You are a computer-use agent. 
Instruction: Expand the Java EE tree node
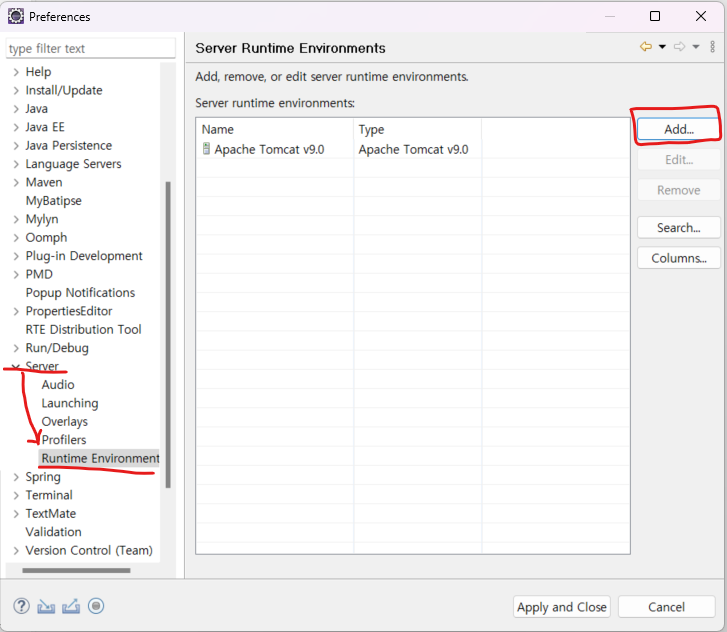coord(16,127)
